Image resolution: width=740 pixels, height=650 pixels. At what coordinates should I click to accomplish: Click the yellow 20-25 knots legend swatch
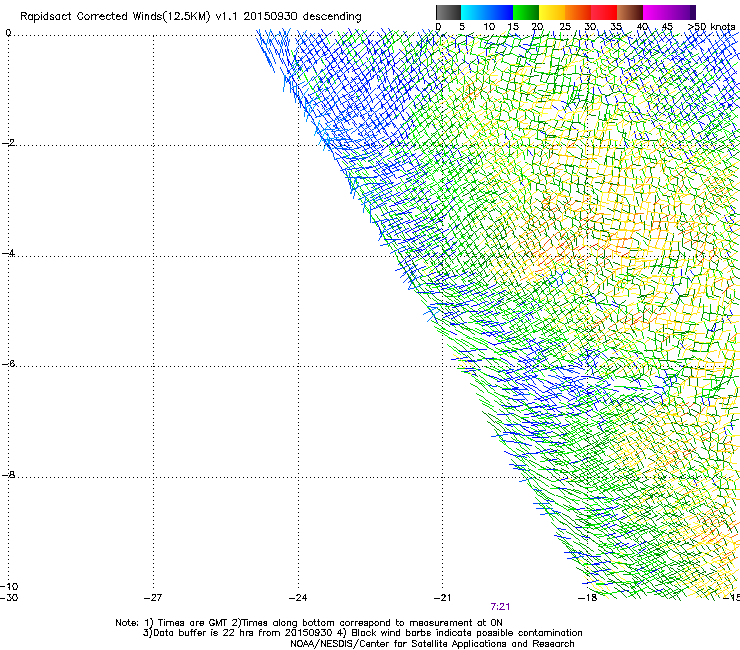552,12
